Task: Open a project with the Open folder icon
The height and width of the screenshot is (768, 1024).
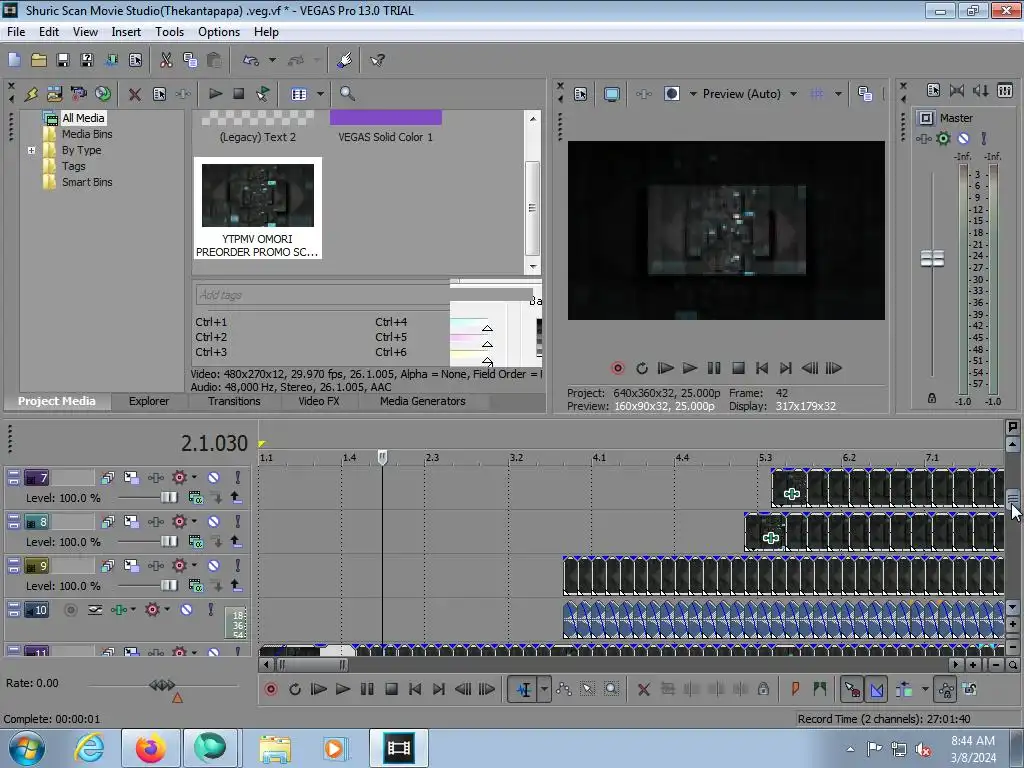Action: point(39,60)
